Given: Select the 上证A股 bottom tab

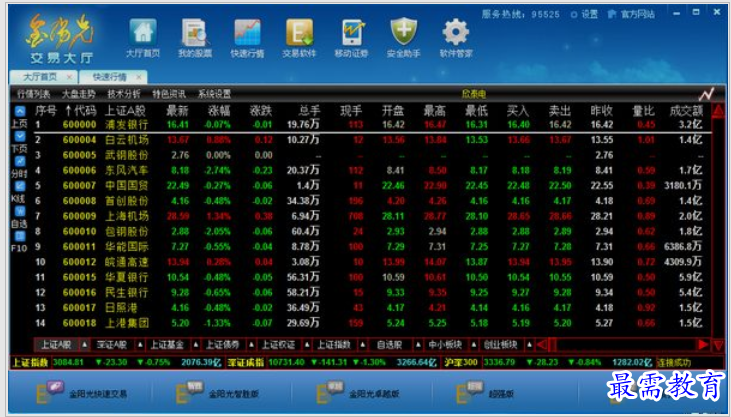Looking at the screenshot, I should (x=56, y=345).
